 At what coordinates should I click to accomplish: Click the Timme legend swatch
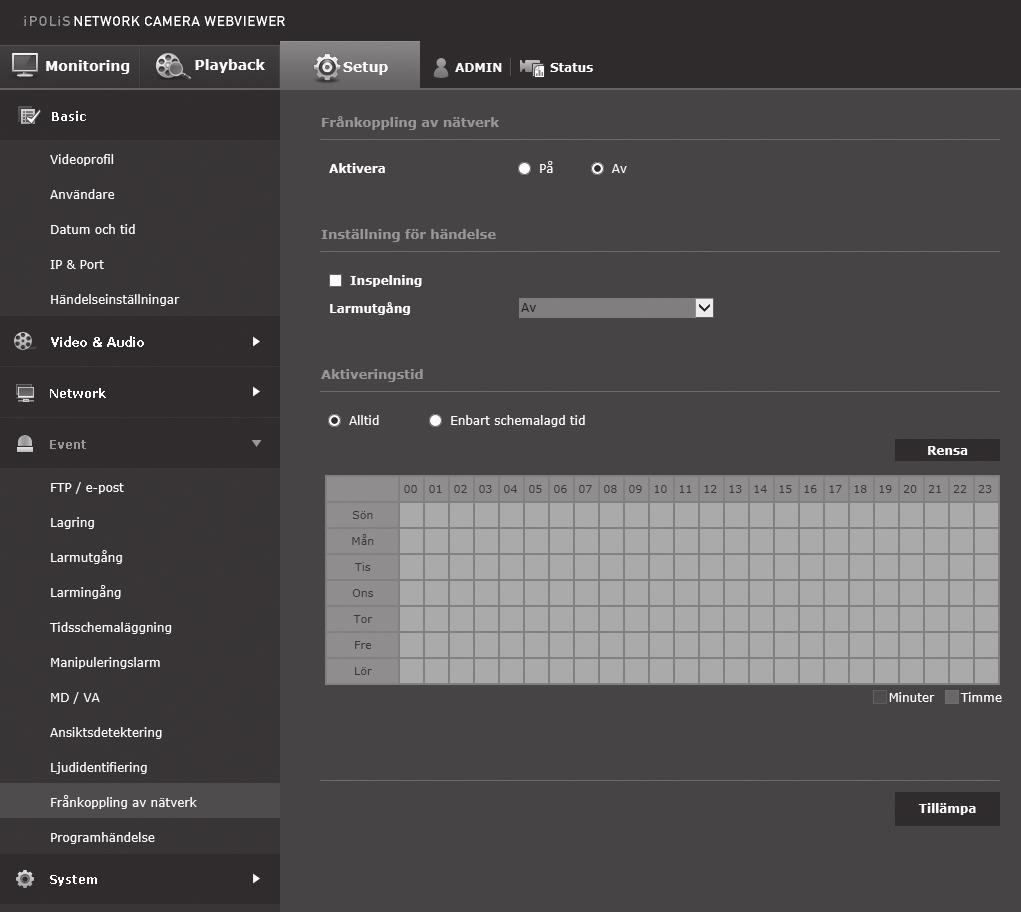point(951,697)
